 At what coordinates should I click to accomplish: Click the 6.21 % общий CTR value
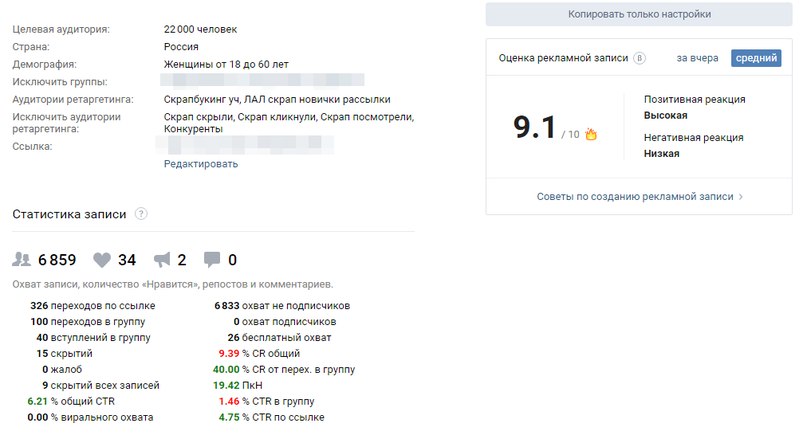[71, 402]
